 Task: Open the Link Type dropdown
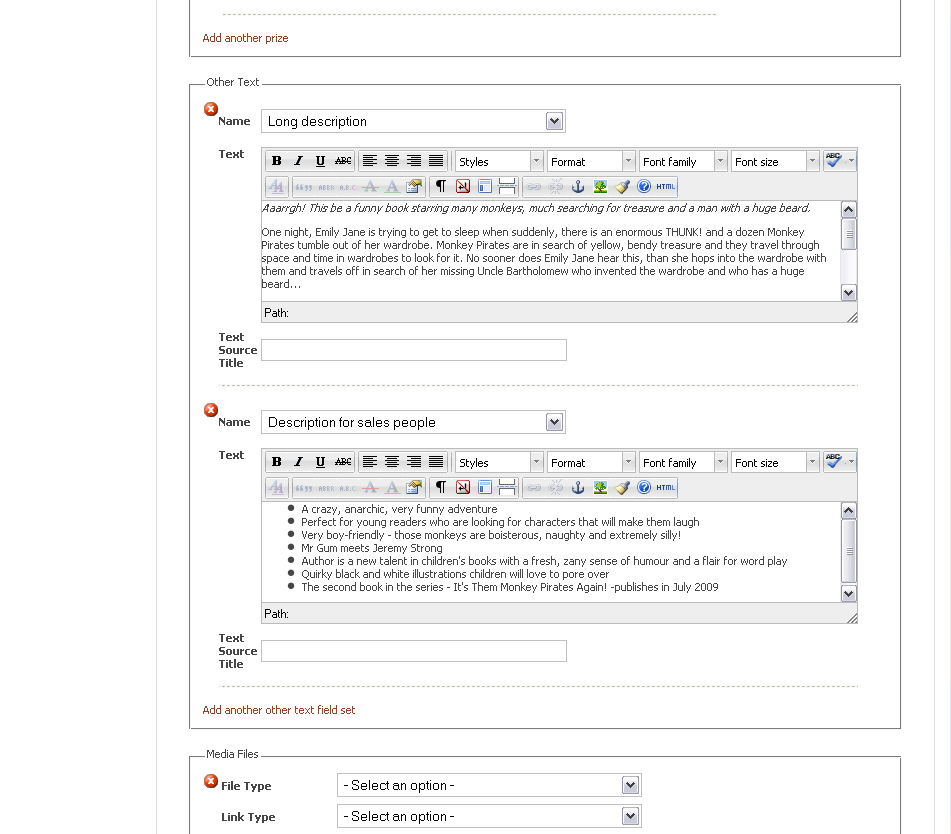pos(489,816)
